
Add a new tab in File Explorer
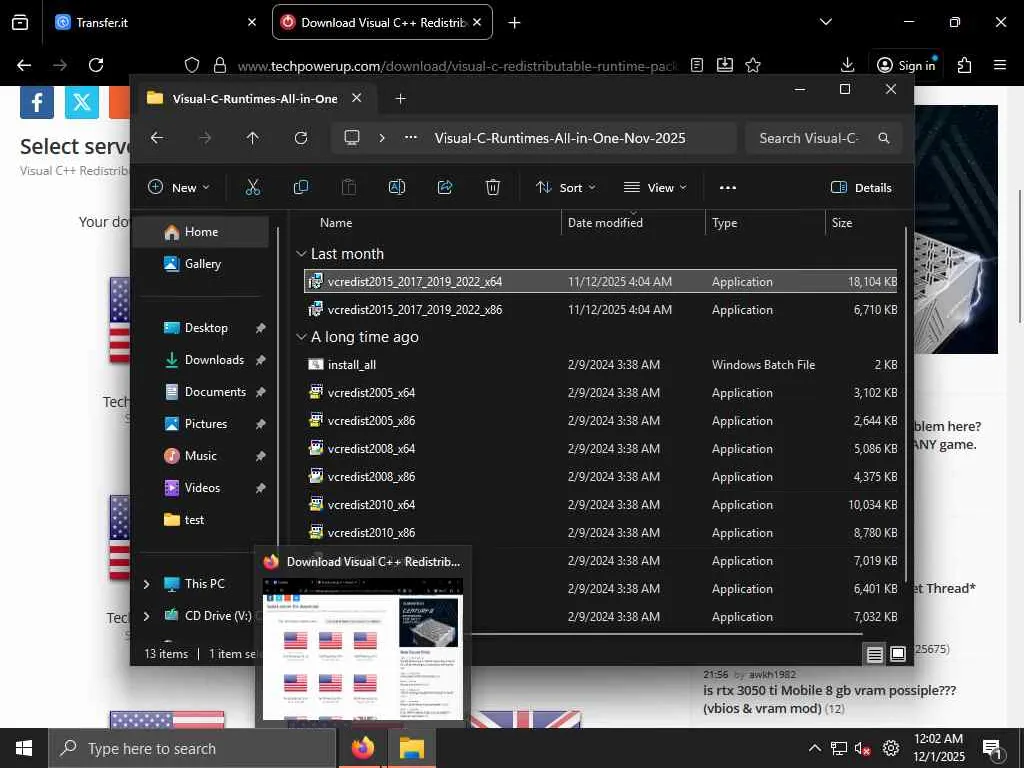[400, 99]
